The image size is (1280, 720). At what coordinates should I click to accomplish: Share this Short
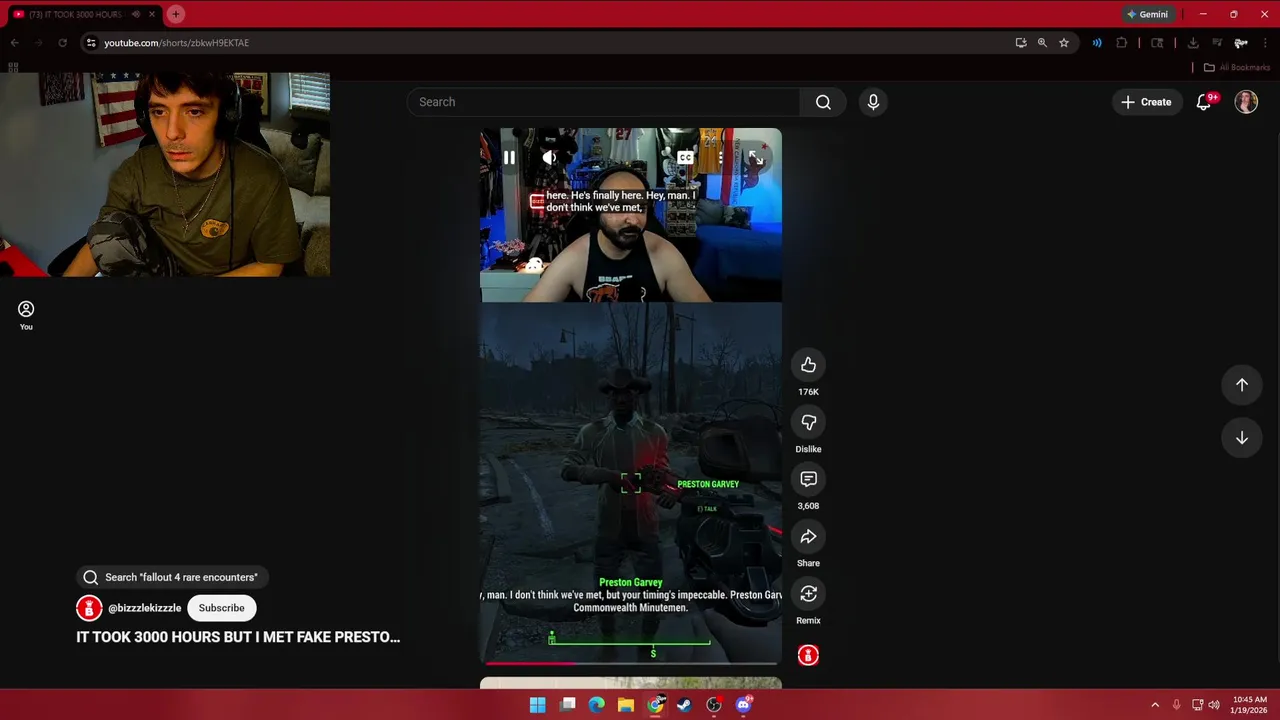808,537
